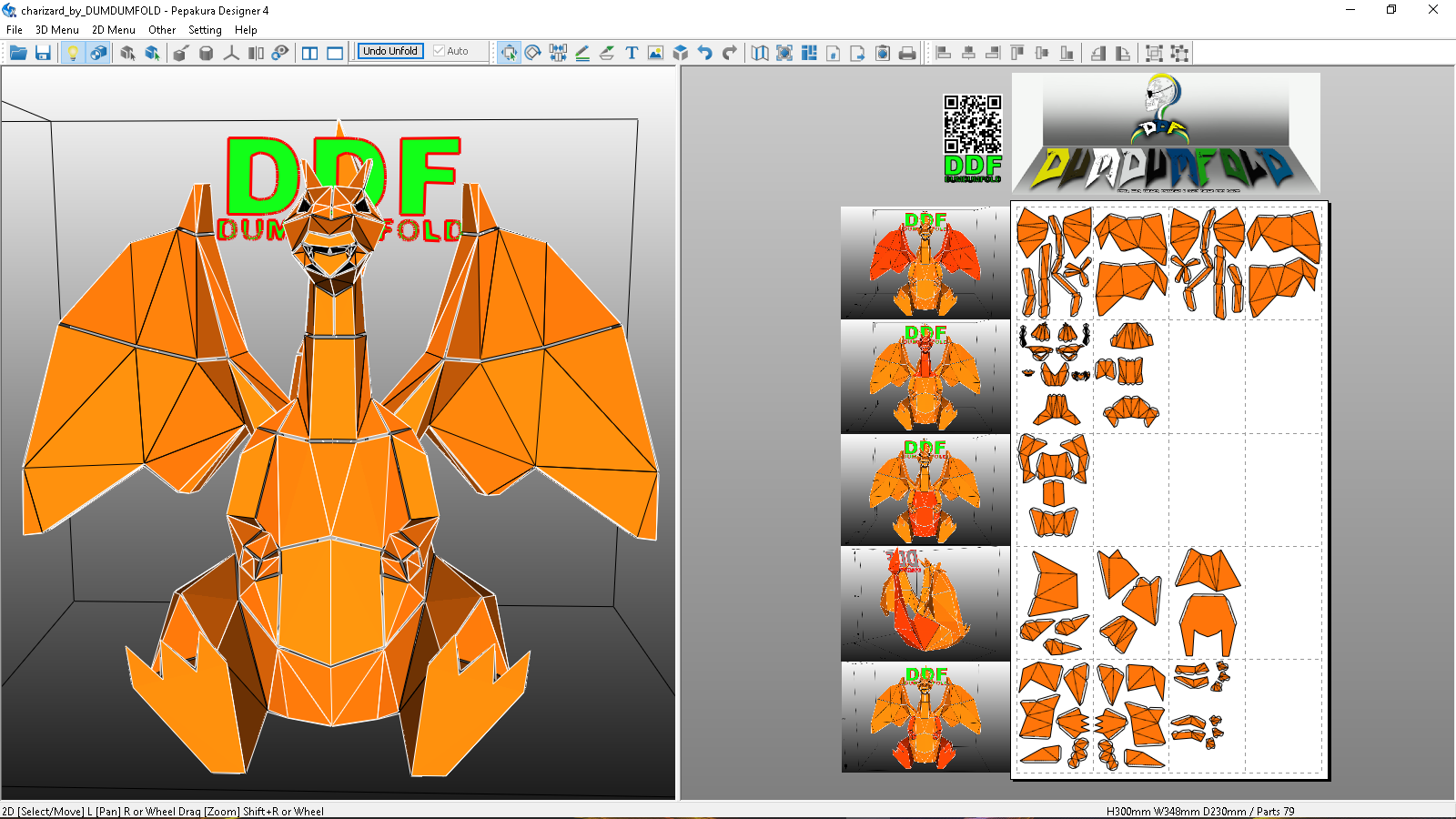
Task: Click the group parts icon
Action: [x=1154, y=53]
